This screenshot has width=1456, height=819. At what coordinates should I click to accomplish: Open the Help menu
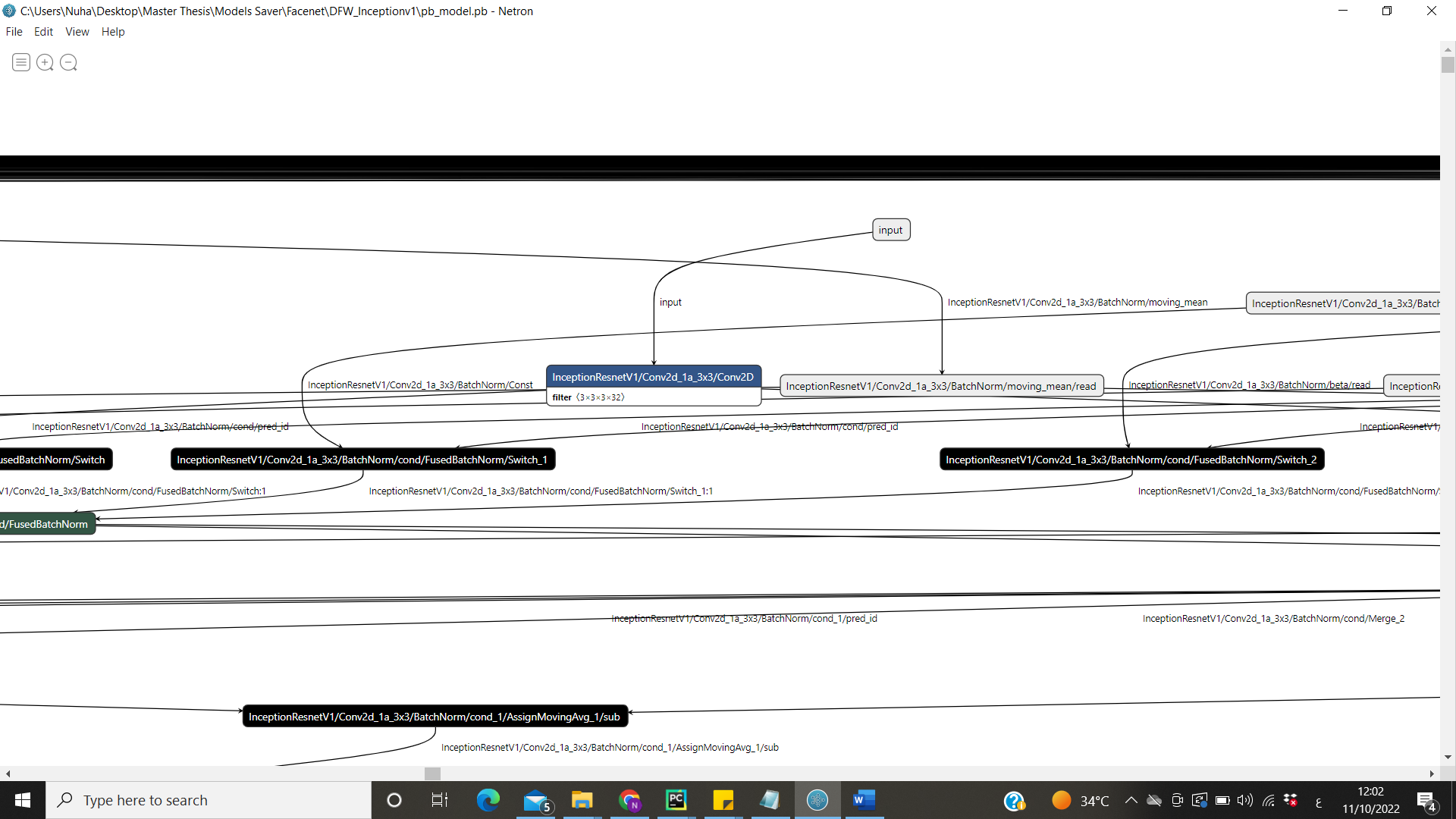point(113,31)
